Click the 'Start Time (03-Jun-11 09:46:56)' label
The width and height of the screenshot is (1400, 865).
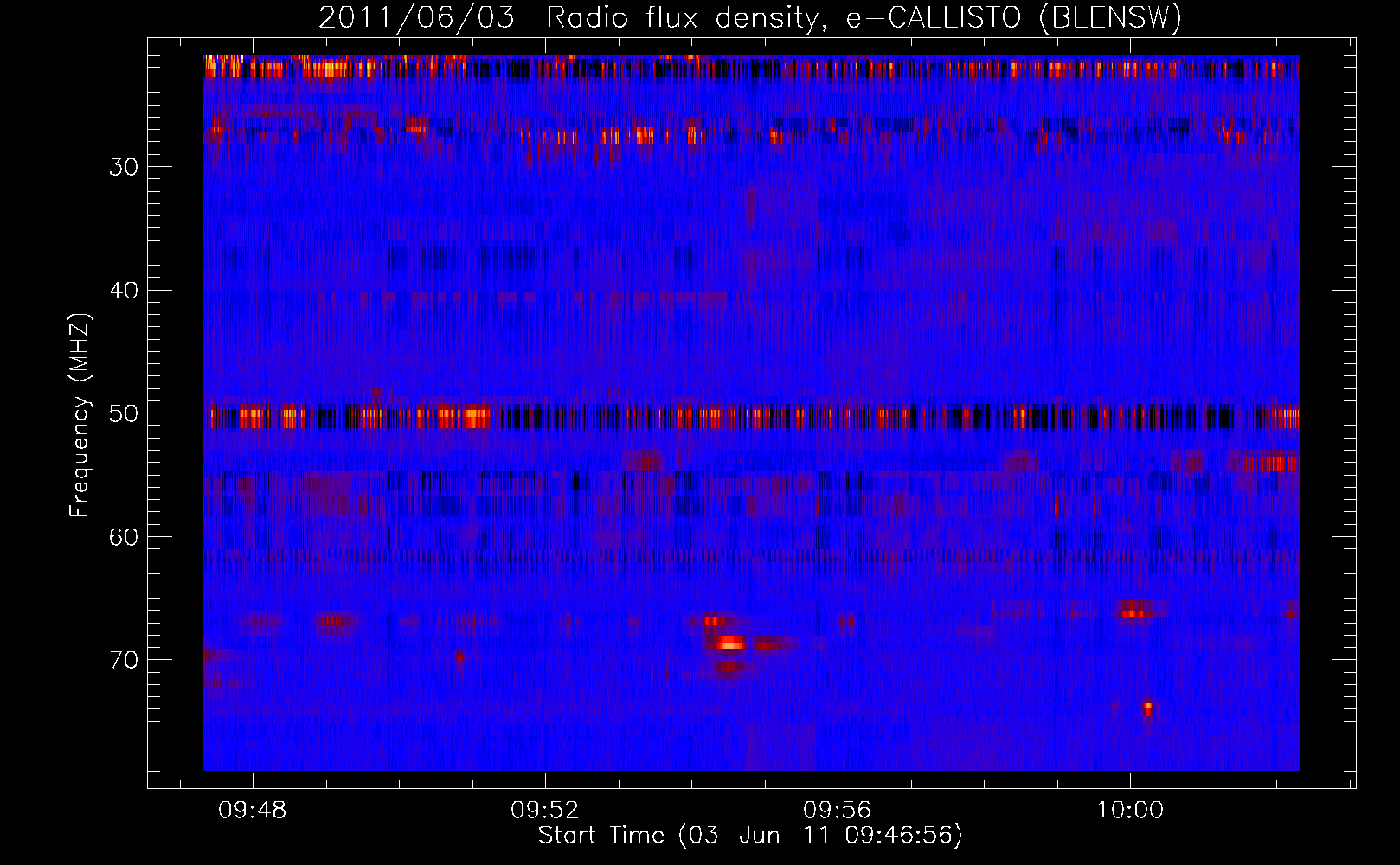[x=750, y=836]
